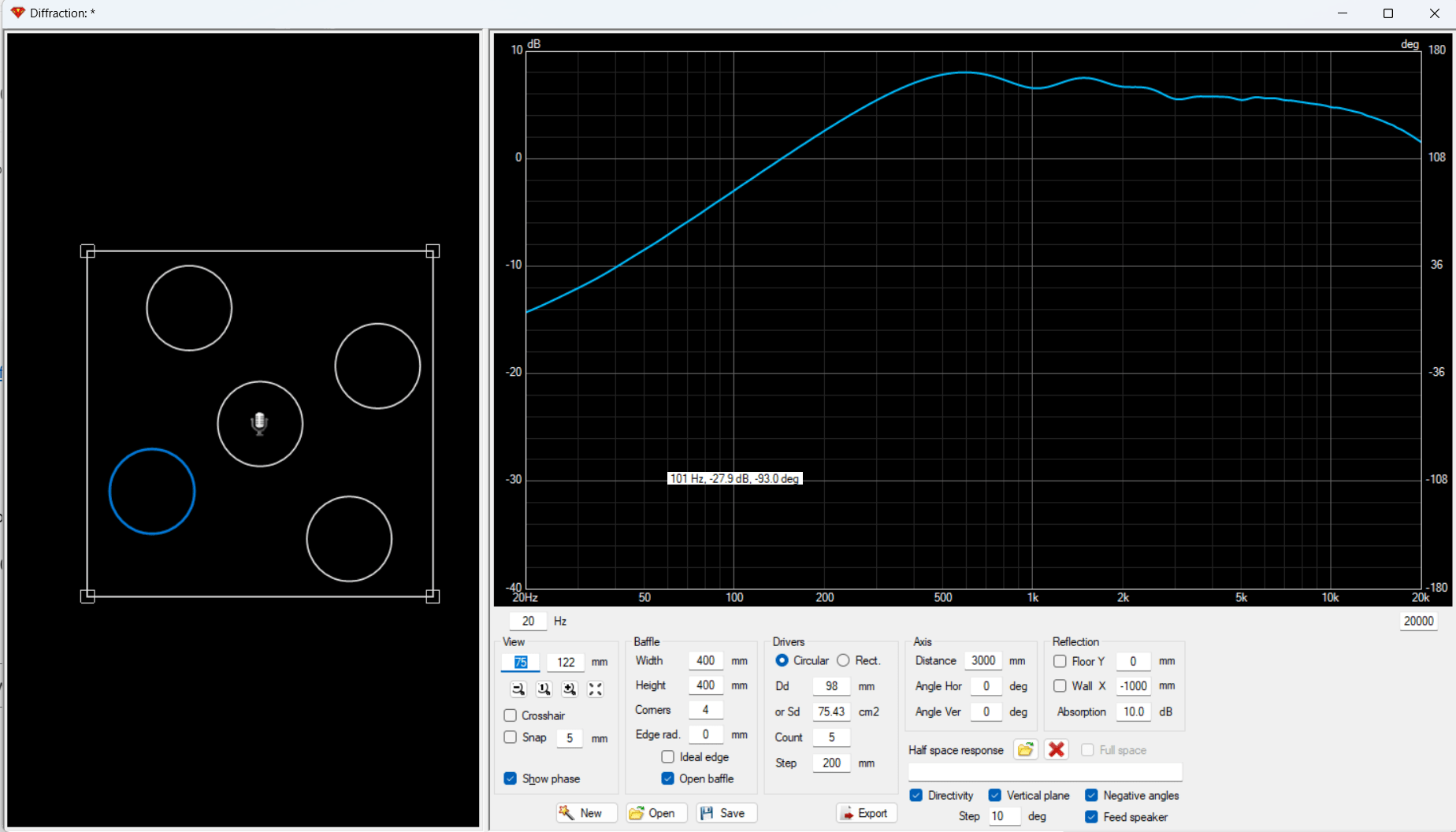This screenshot has width=1456, height=832.
Task: Click the or Sd area field
Action: pyautogui.click(x=832, y=711)
